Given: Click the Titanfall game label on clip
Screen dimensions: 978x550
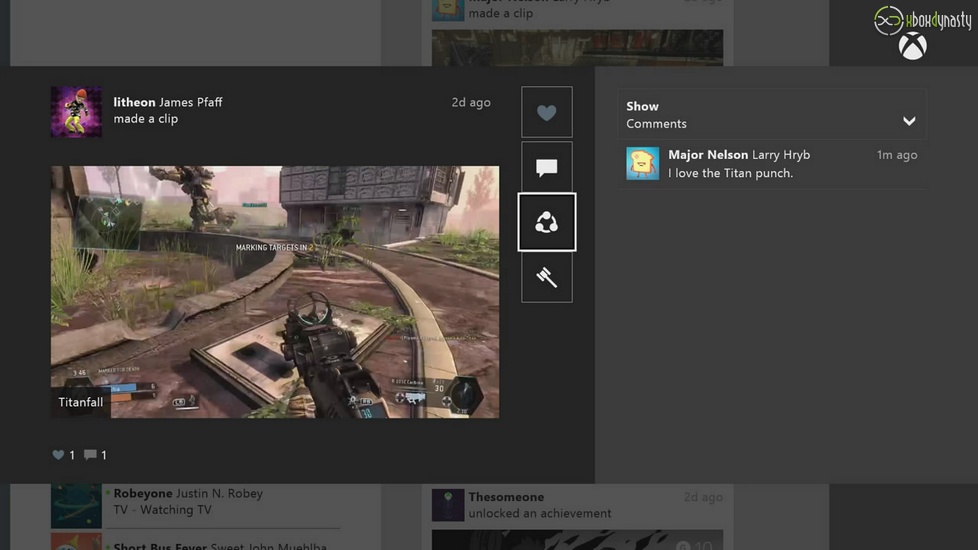Looking at the screenshot, I should pos(81,402).
